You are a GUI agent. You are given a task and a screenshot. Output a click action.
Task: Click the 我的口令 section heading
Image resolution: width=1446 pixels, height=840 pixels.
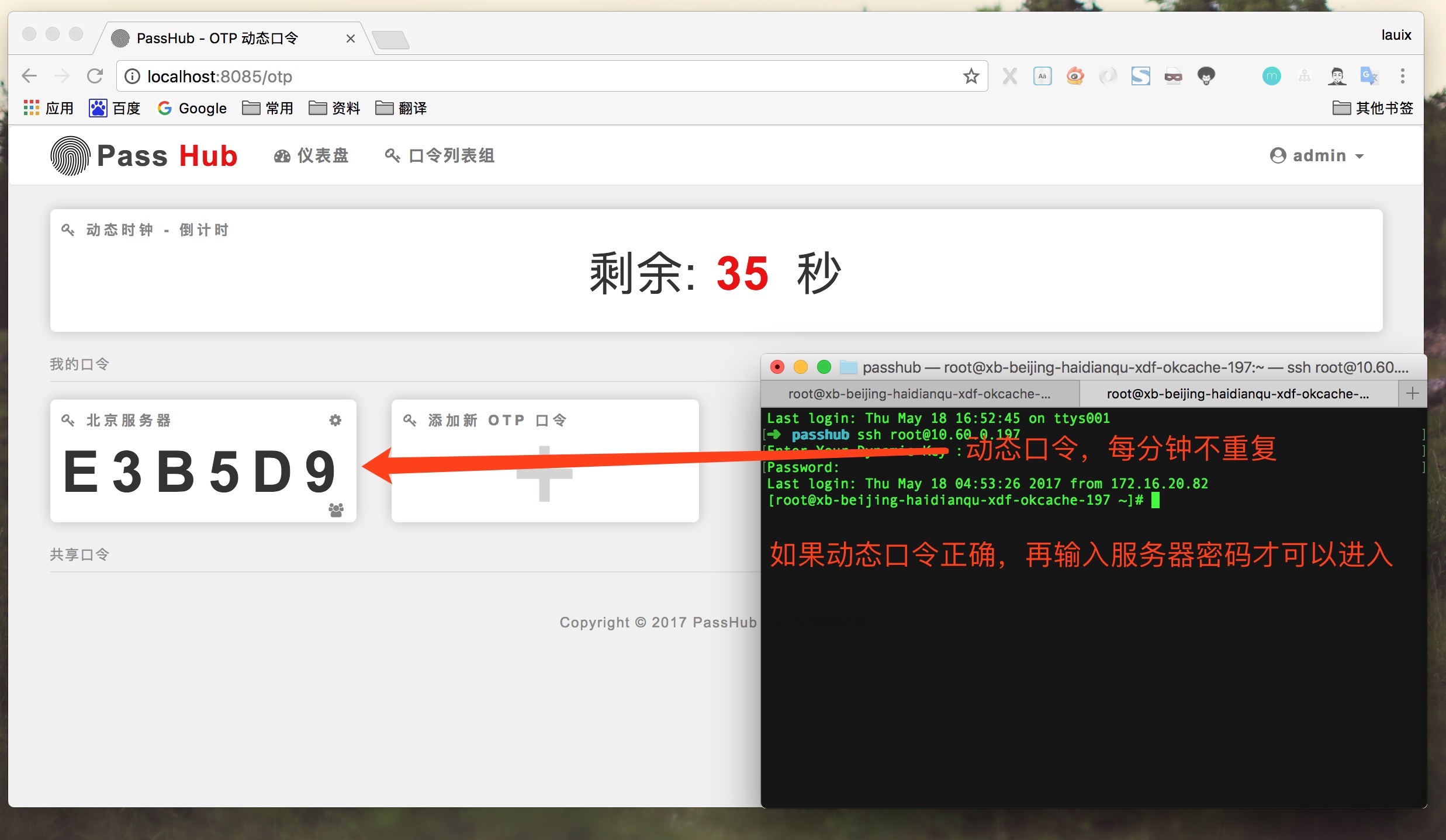click(x=79, y=364)
